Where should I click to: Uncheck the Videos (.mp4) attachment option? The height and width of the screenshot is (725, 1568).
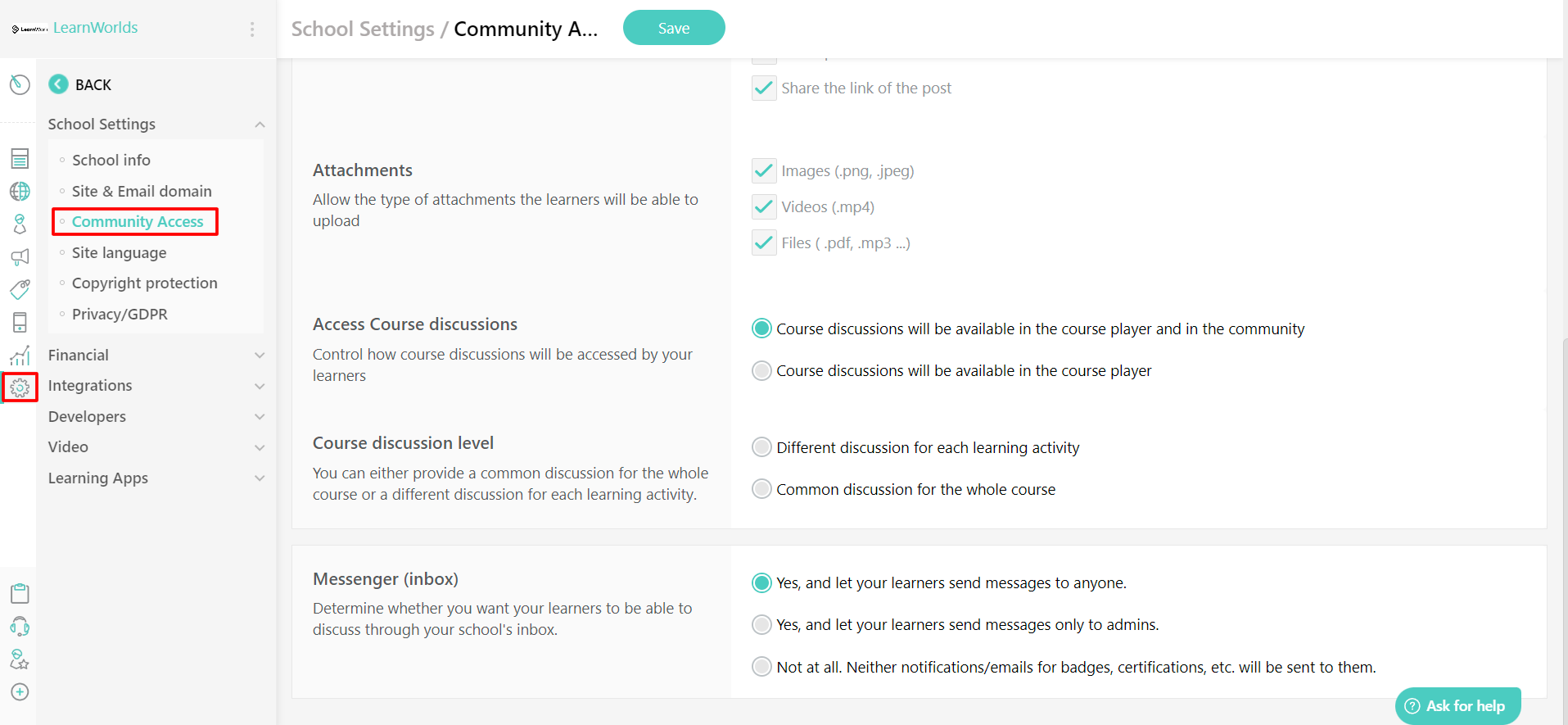click(x=762, y=206)
